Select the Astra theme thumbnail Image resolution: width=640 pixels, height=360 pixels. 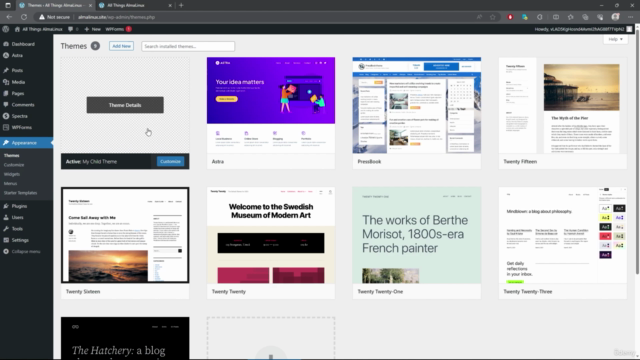click(x=271, y=105)
